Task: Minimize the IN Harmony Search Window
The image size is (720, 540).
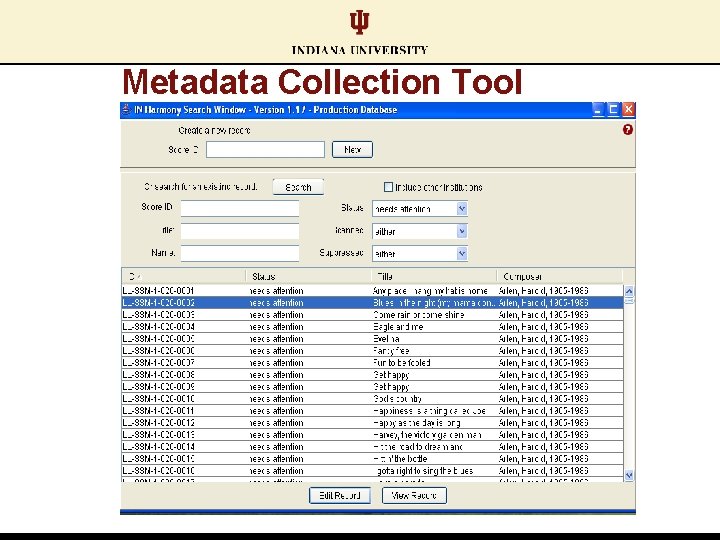Action: click(598, 110)
